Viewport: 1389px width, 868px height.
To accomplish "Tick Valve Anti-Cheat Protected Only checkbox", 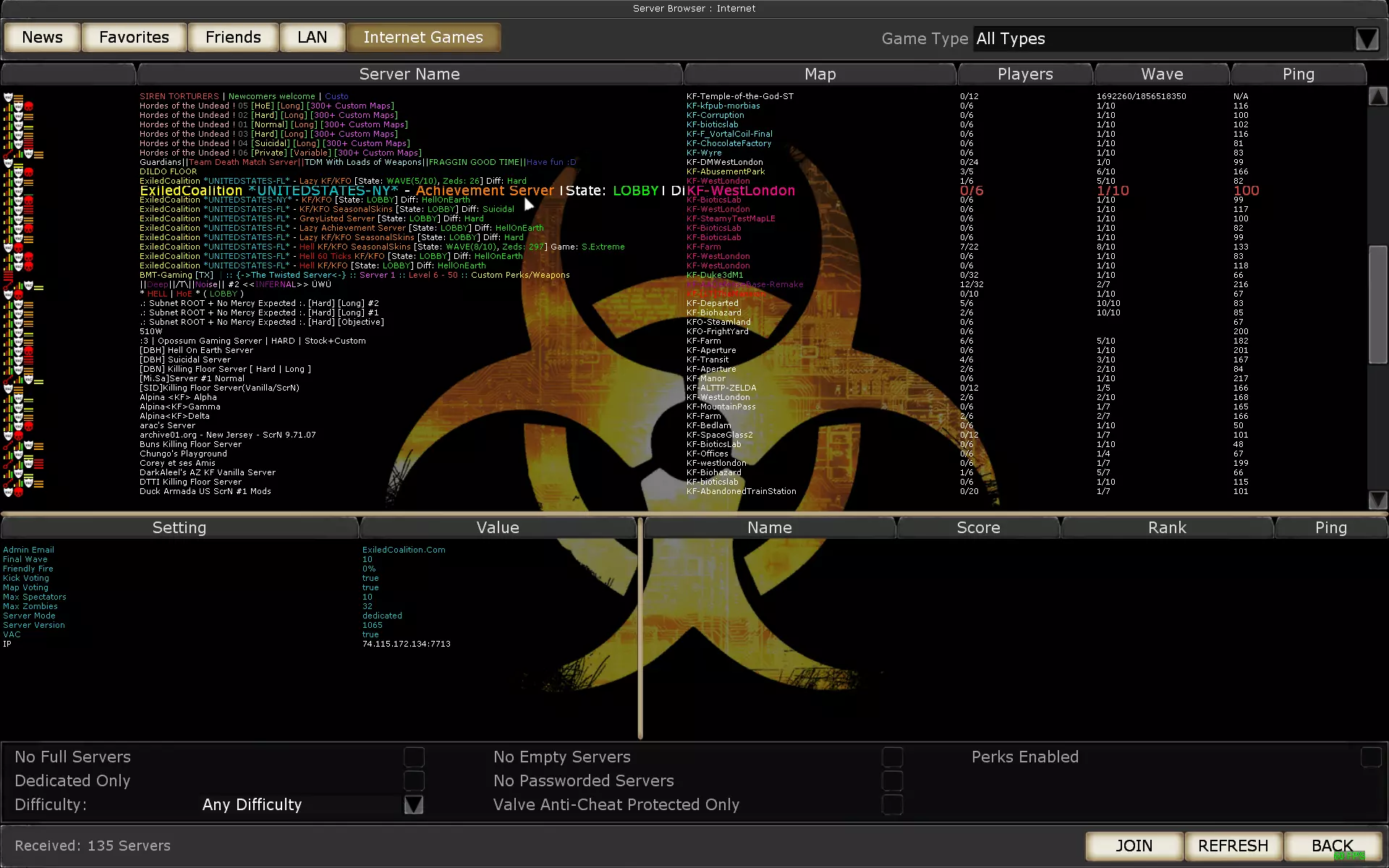I will pyautogui.click(x=892, y=804).
